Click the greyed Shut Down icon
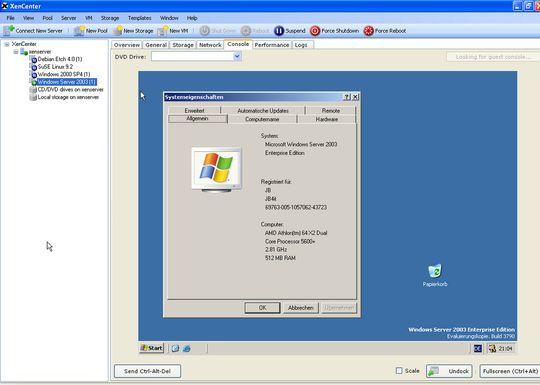The image size is (540, 385). tap(205, 31)
